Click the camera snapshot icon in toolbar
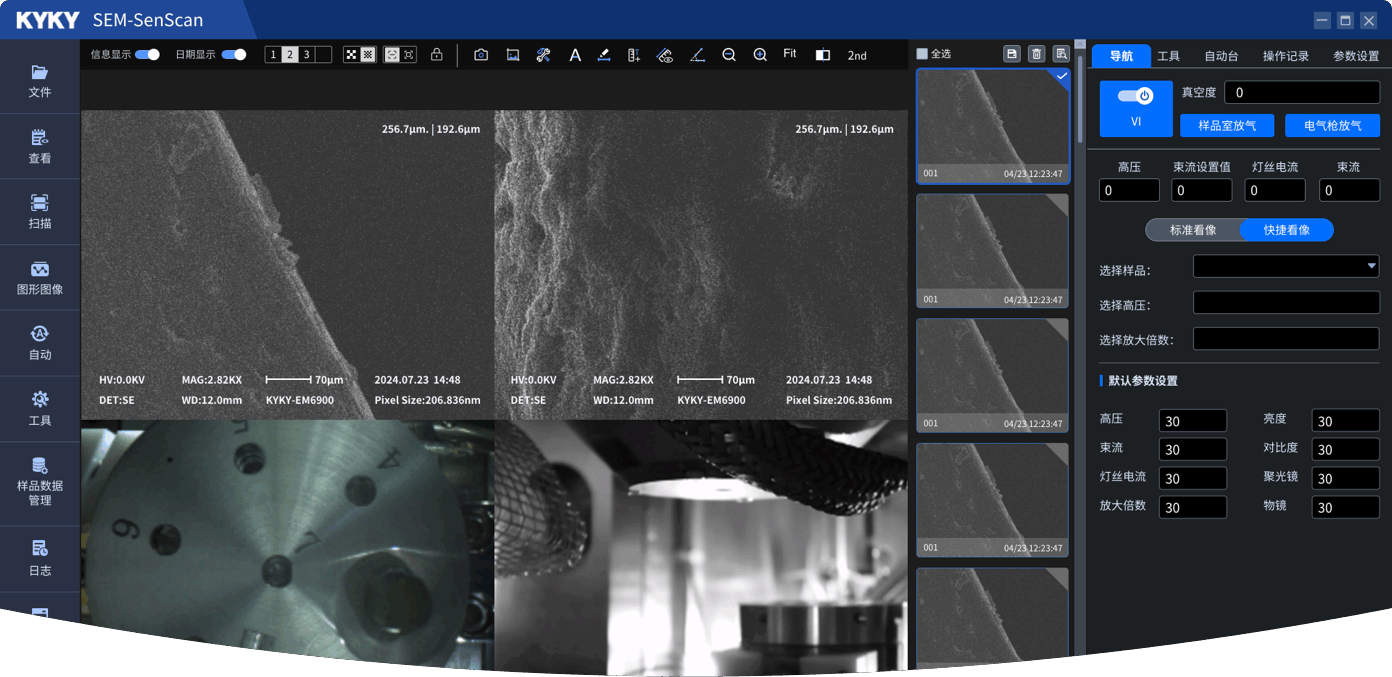 481,55
